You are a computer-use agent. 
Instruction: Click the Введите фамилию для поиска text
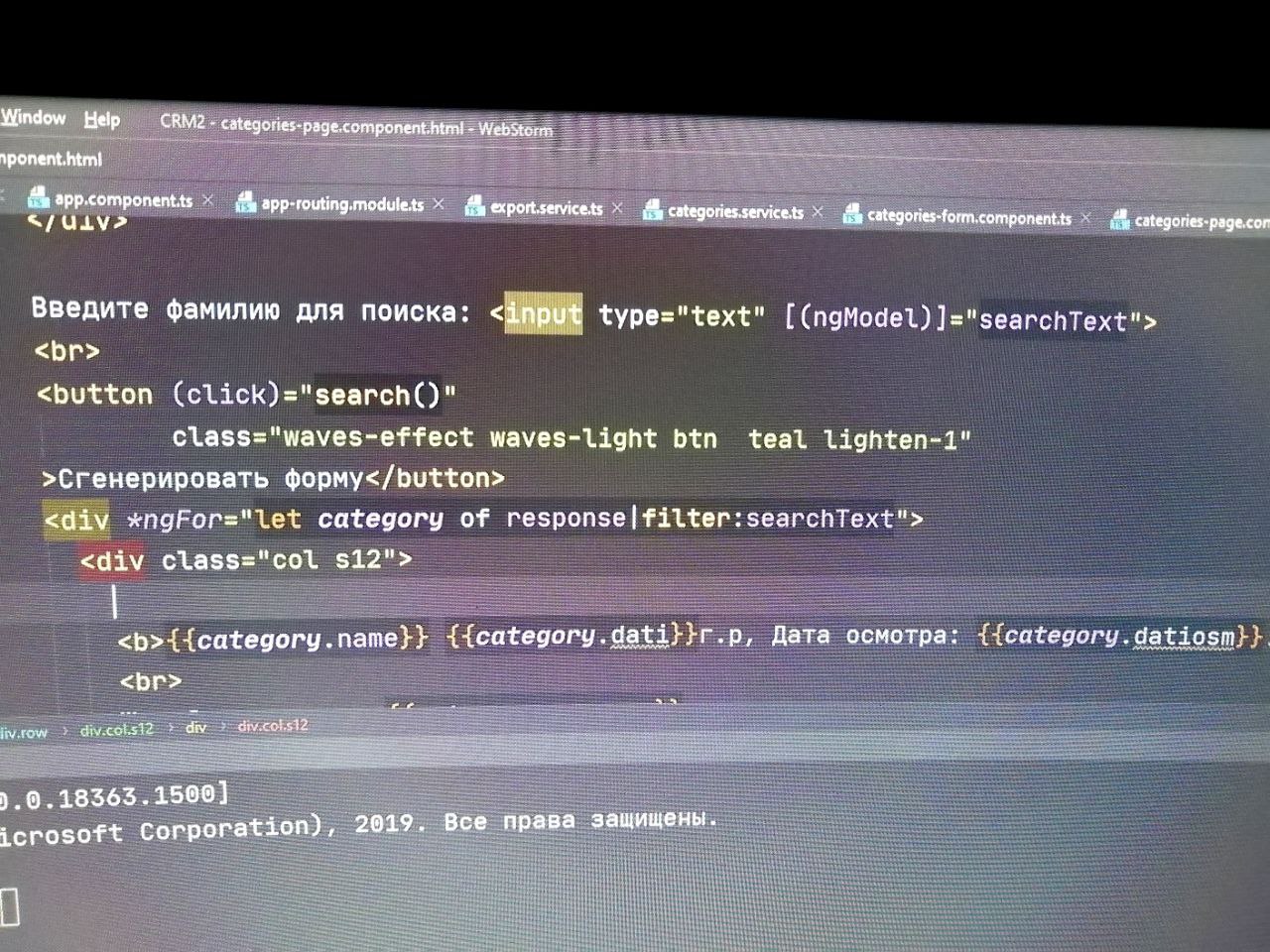[x=250, y=310]
